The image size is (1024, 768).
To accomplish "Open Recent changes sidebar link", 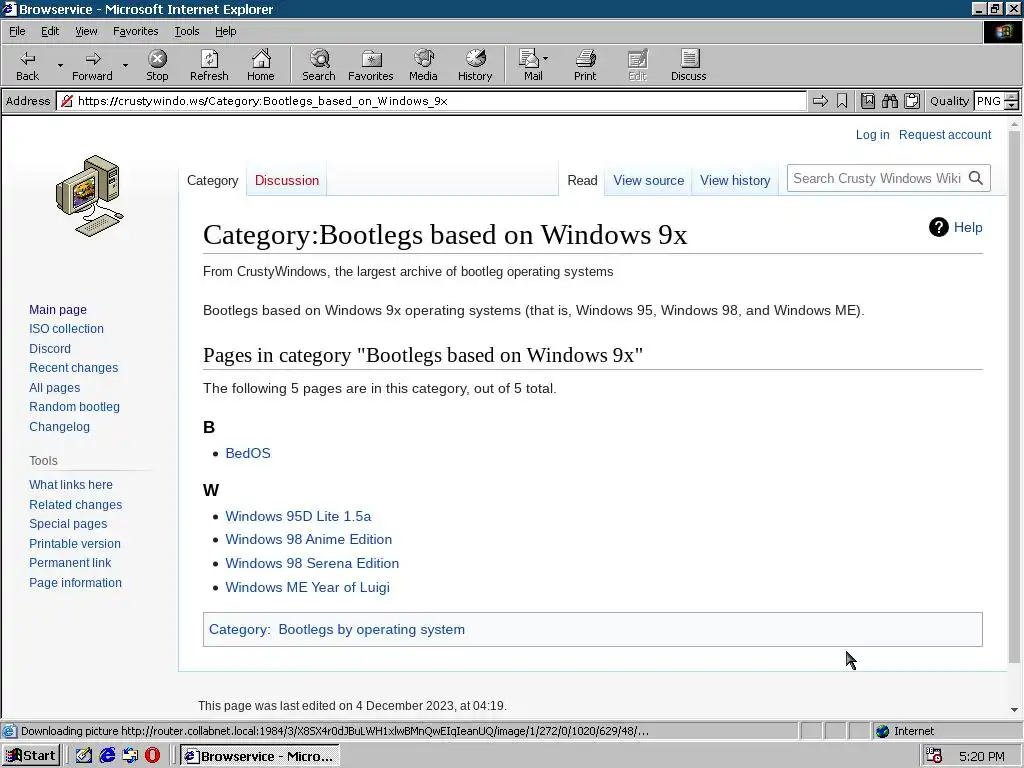I will pos(73,368).
